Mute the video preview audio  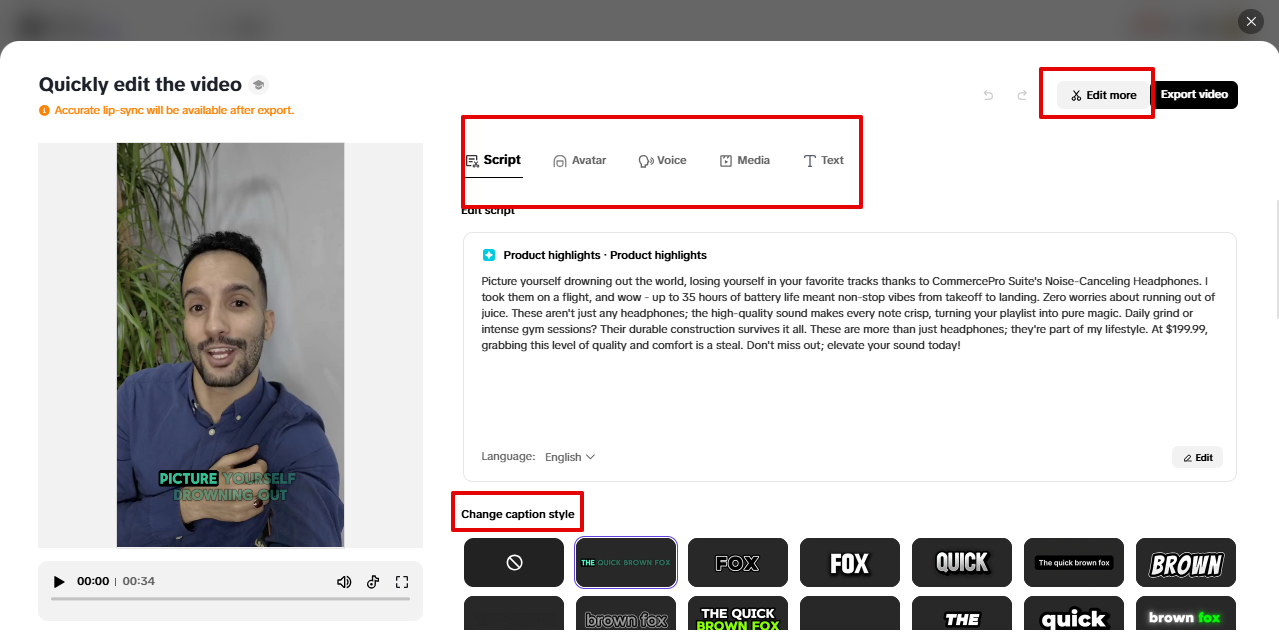coord(344,581)
